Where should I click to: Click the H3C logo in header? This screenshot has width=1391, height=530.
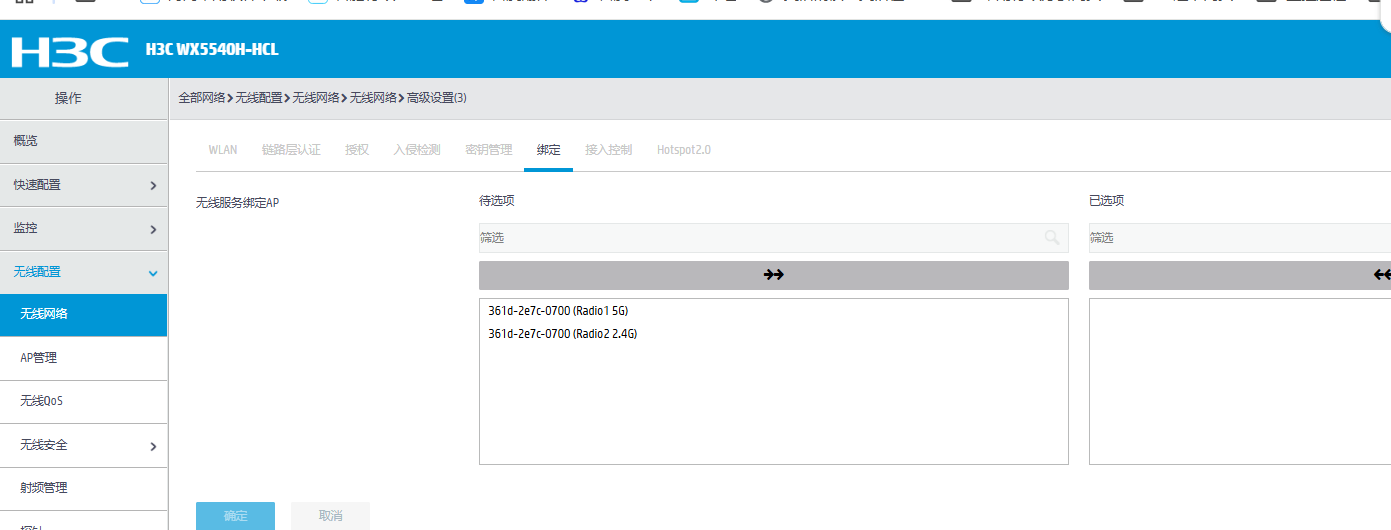tap(70, 51)
